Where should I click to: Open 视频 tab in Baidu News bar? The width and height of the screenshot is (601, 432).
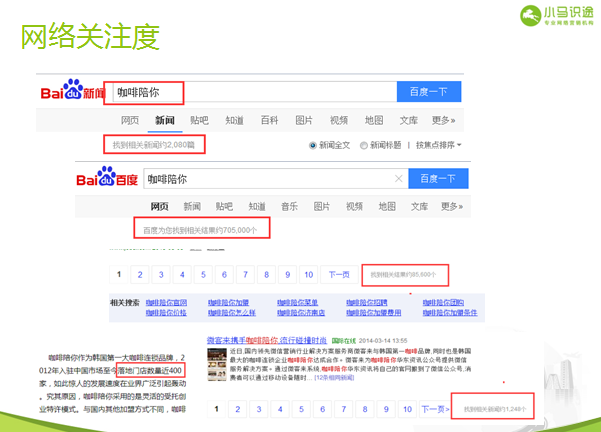tap(339, 120)
